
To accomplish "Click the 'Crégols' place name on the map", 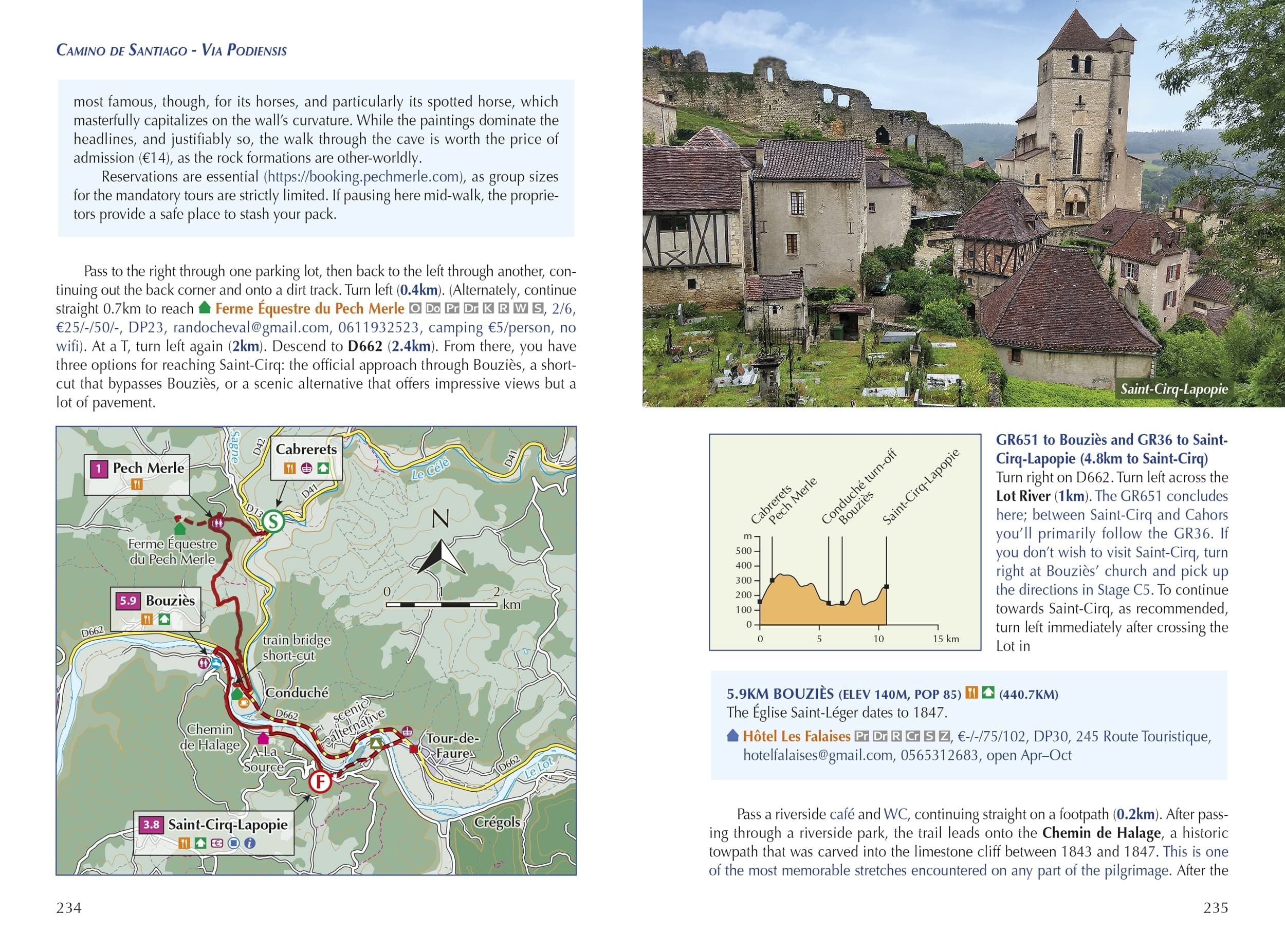I will 497,823.
